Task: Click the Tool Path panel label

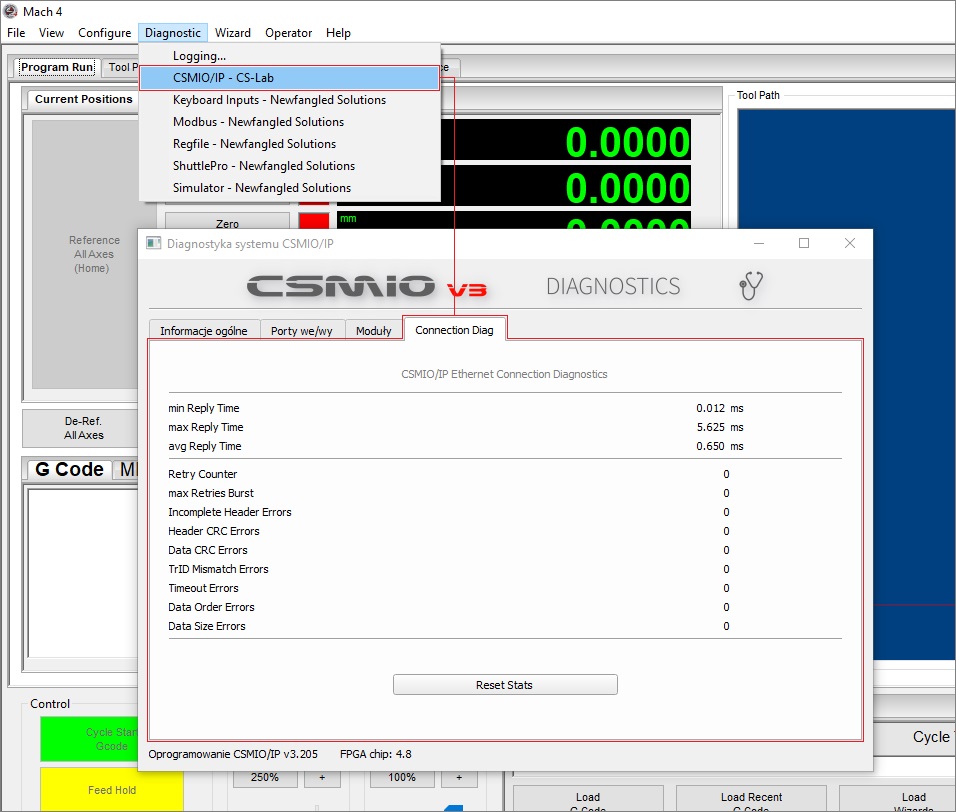Action: coord(758,95)
